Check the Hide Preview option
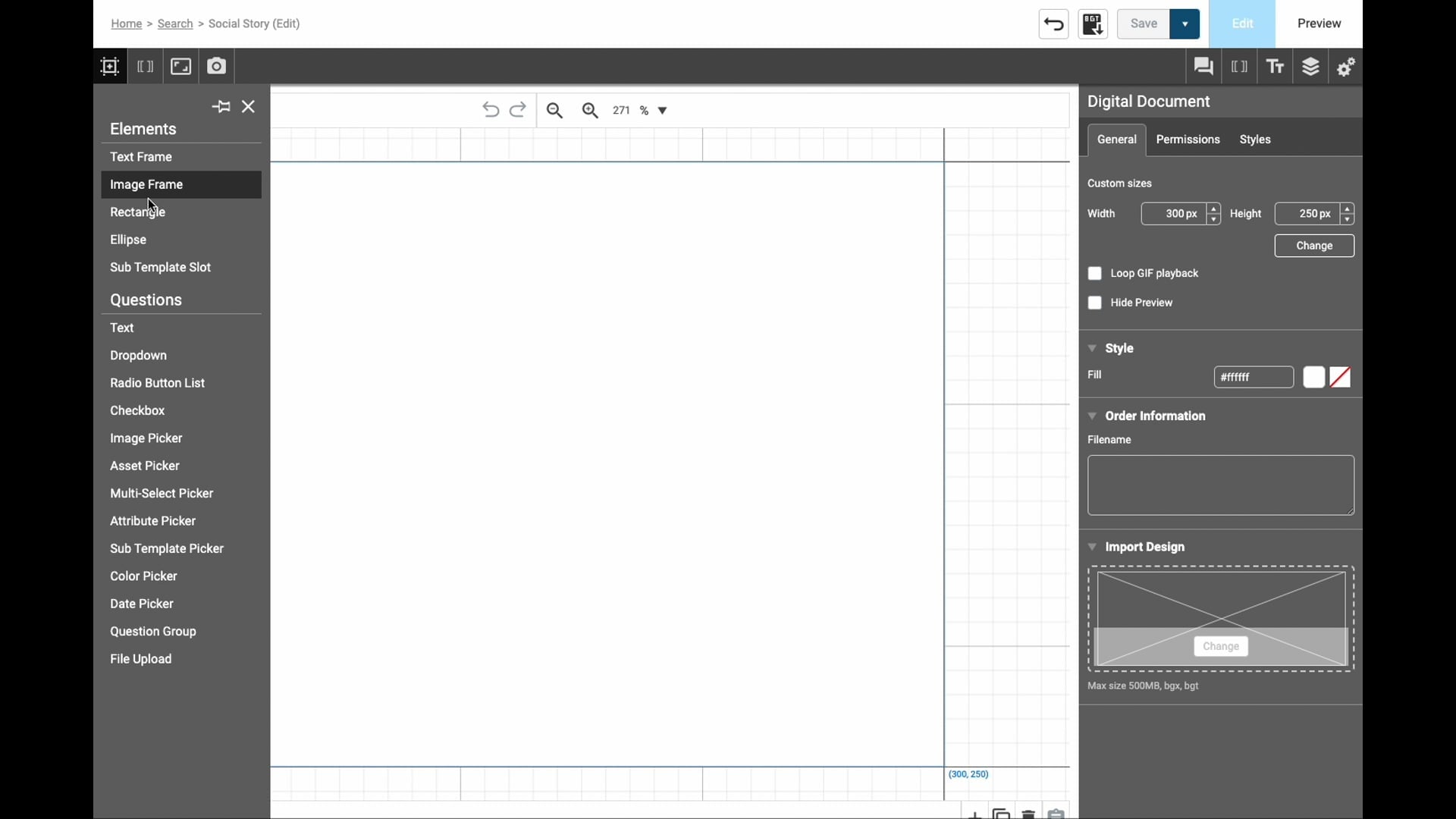 pyautogui.click(x=1095, y=303)
